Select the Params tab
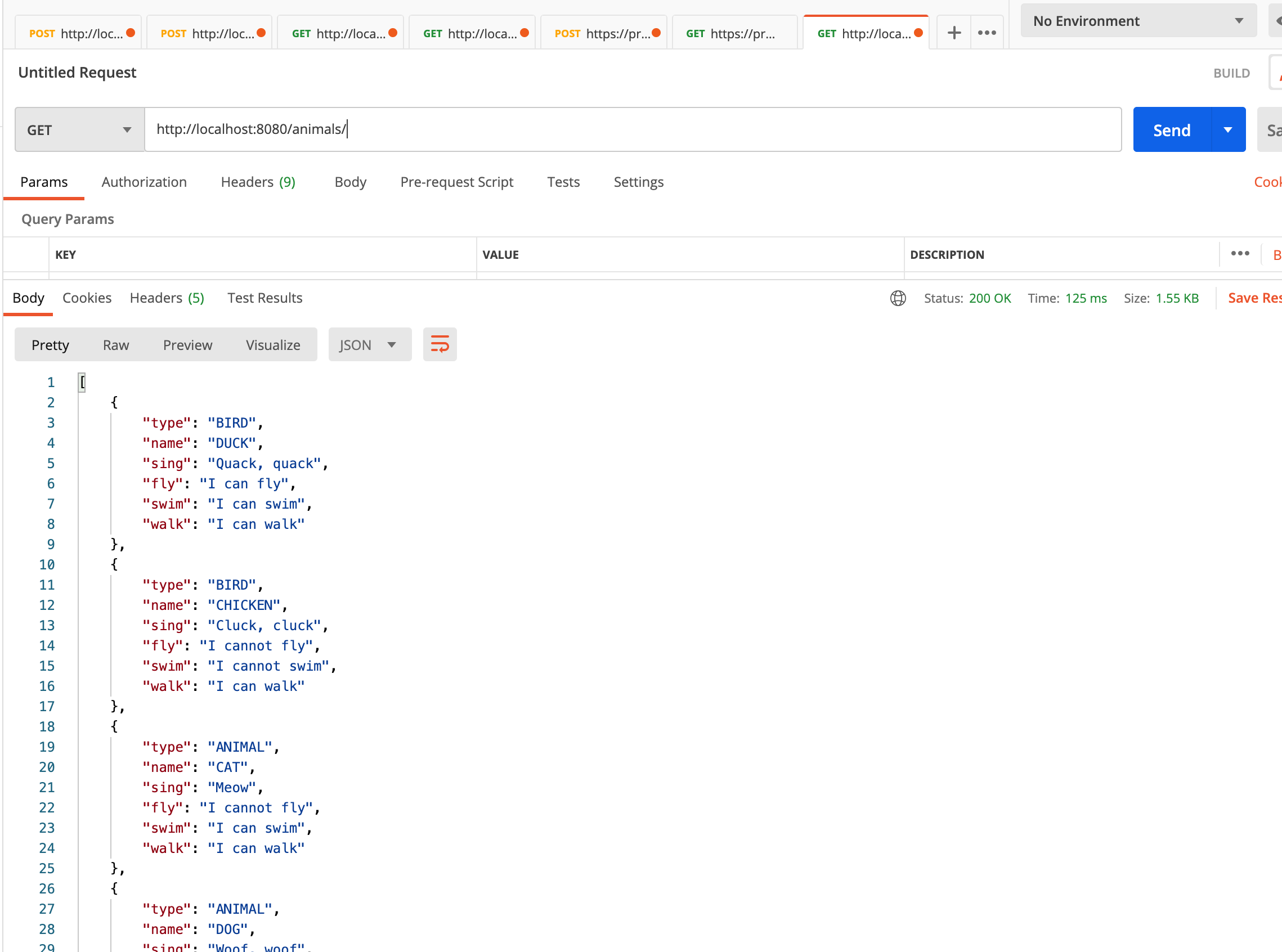The width and height of the screenshot is (1282, 952). (x=44, y=182)
